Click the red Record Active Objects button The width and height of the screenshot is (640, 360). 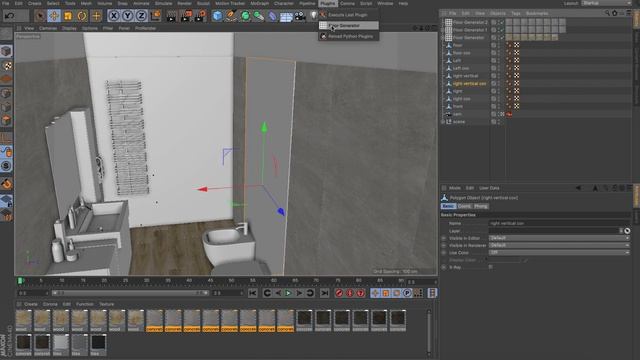tap(339, 293)
